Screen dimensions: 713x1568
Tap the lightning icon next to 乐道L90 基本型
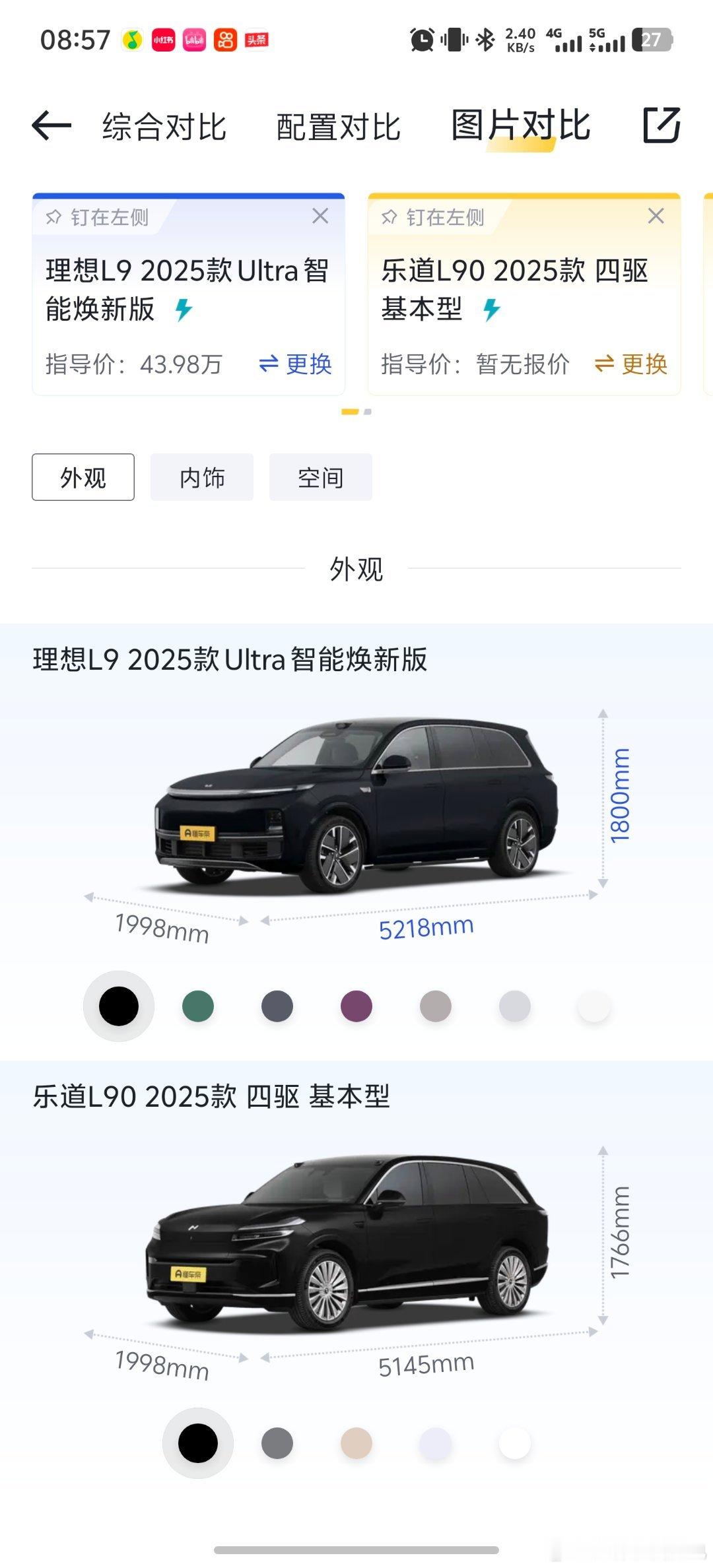(x=492, y=310)
